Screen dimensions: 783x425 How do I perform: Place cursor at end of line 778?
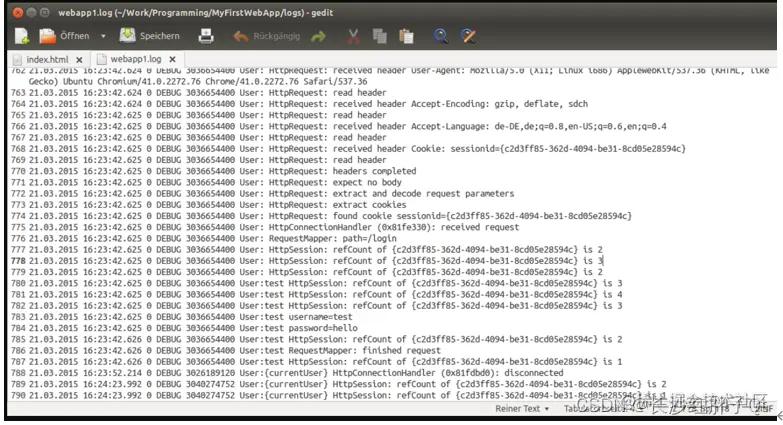(x=603, y=261)
